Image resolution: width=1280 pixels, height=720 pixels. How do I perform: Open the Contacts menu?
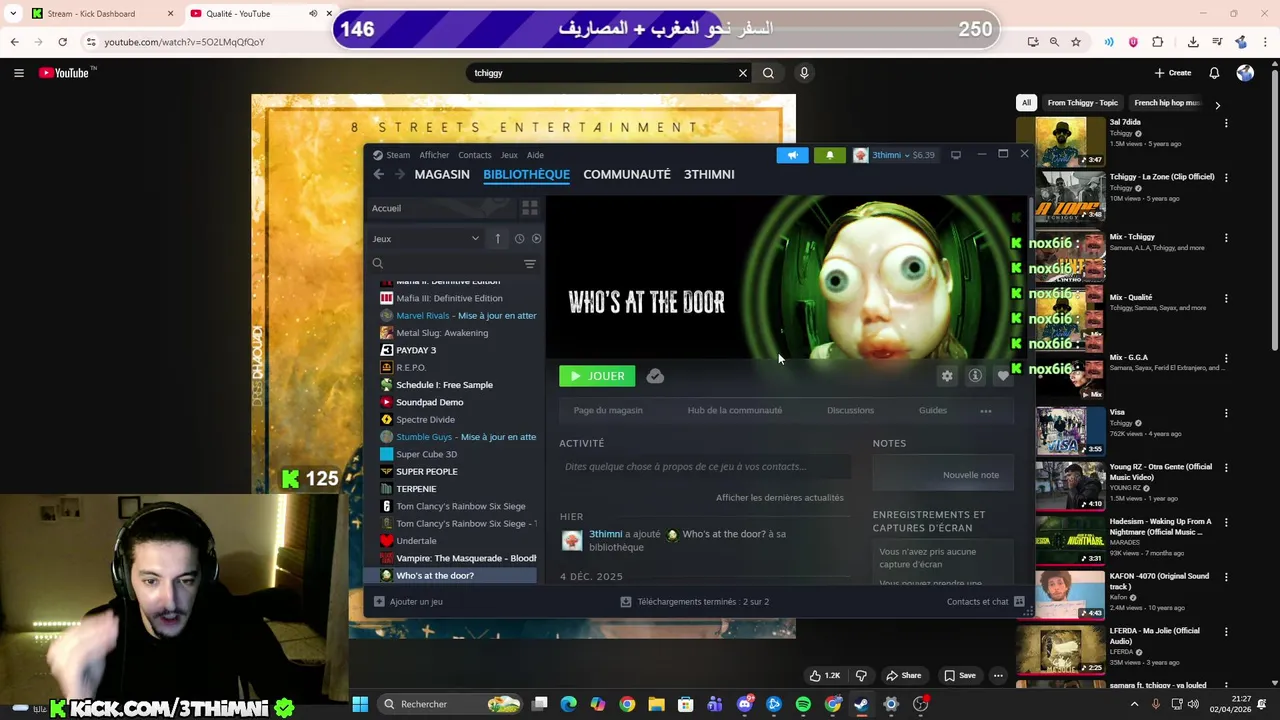click(474, 155)
